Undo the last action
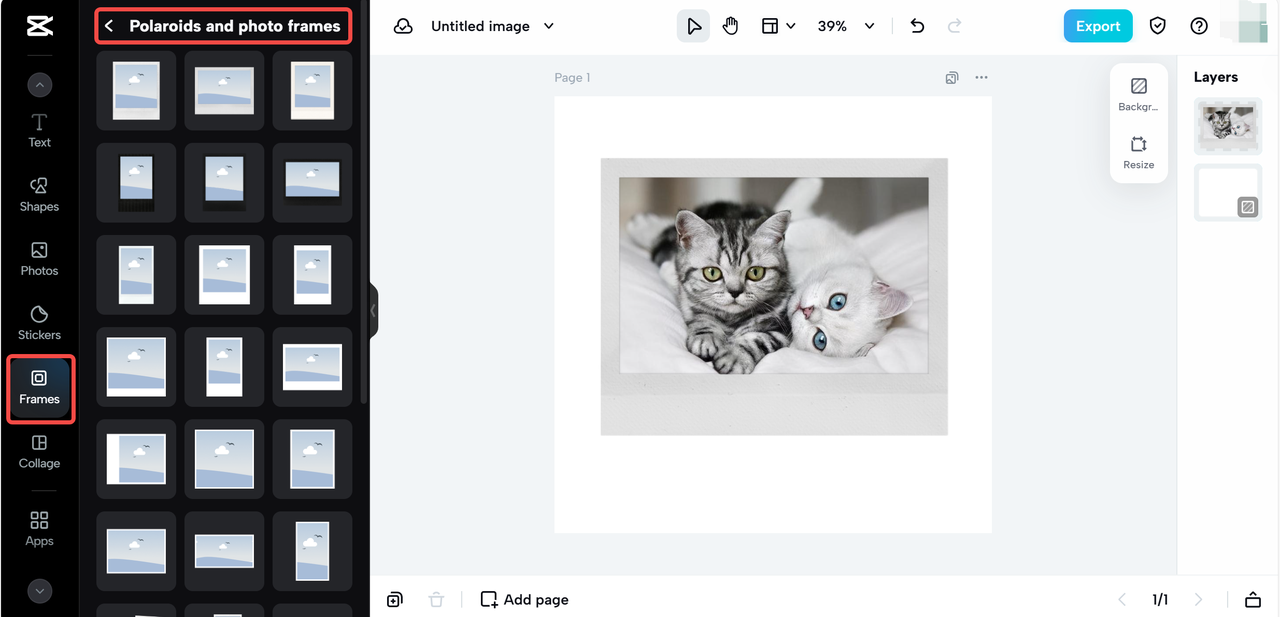1280x617 pixels. (917, 26)
